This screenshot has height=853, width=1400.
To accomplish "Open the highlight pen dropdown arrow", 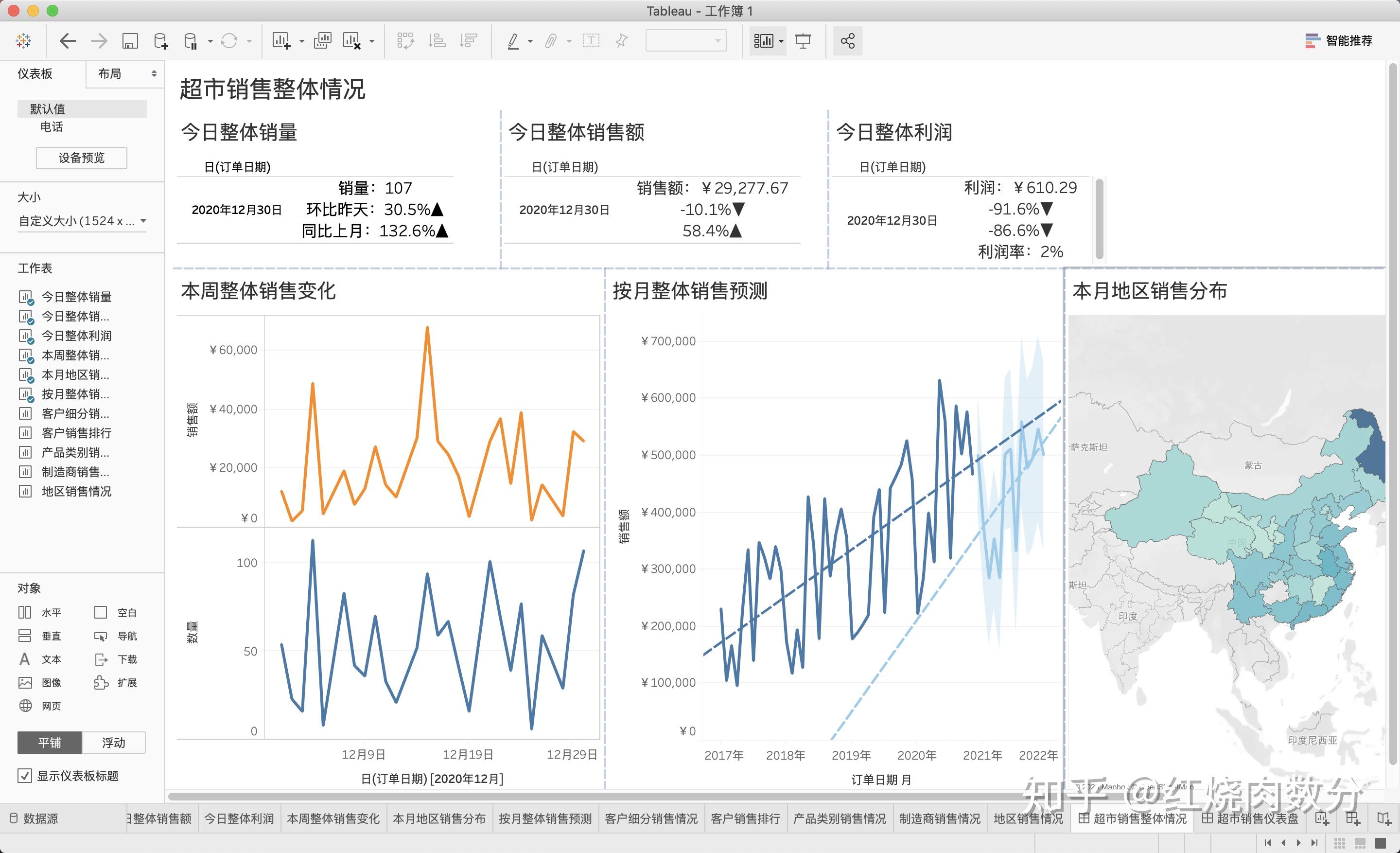I will (530, 41).
